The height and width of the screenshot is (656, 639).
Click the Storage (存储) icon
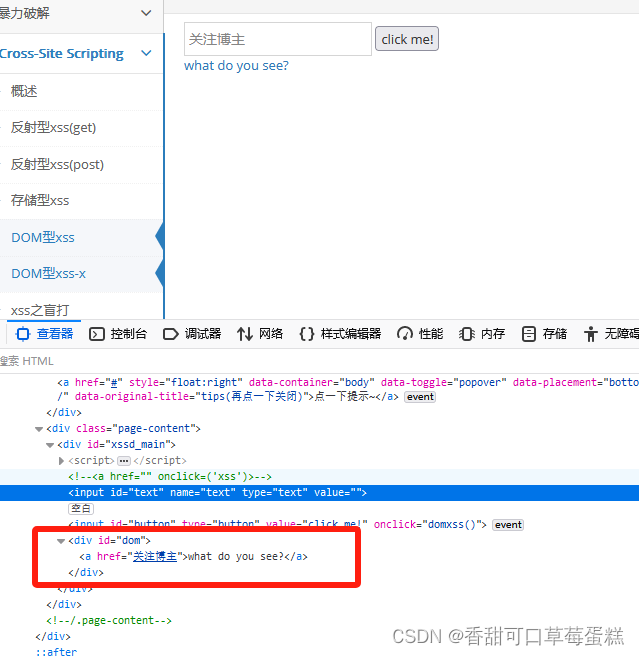click(x=529, y=334)
